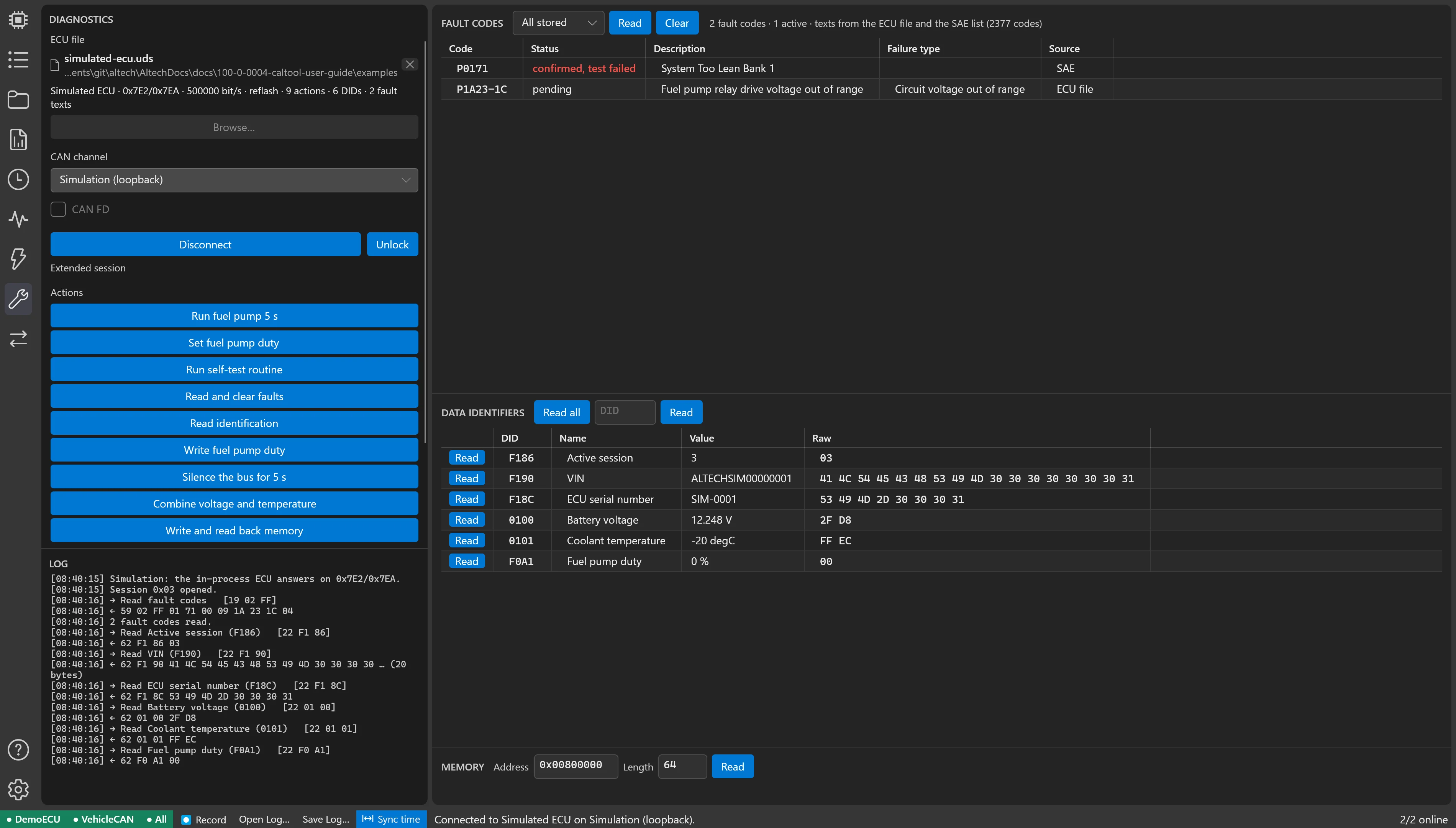Image resolution: width=1456 pixels, height=828 pixels.
Task: Read the F190 VIN row
Action: click(467, 478)
